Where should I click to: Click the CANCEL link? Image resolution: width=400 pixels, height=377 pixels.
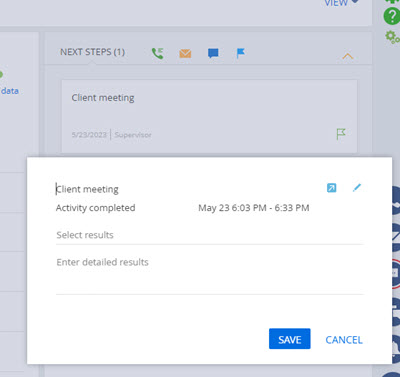(344, 340)
